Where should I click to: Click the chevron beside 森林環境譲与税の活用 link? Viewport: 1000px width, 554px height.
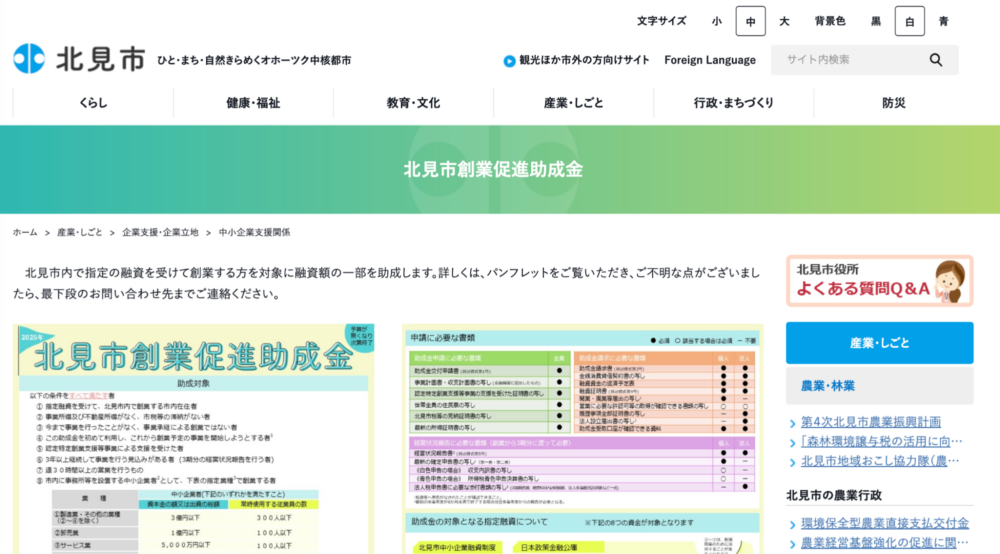pos(792,442)
